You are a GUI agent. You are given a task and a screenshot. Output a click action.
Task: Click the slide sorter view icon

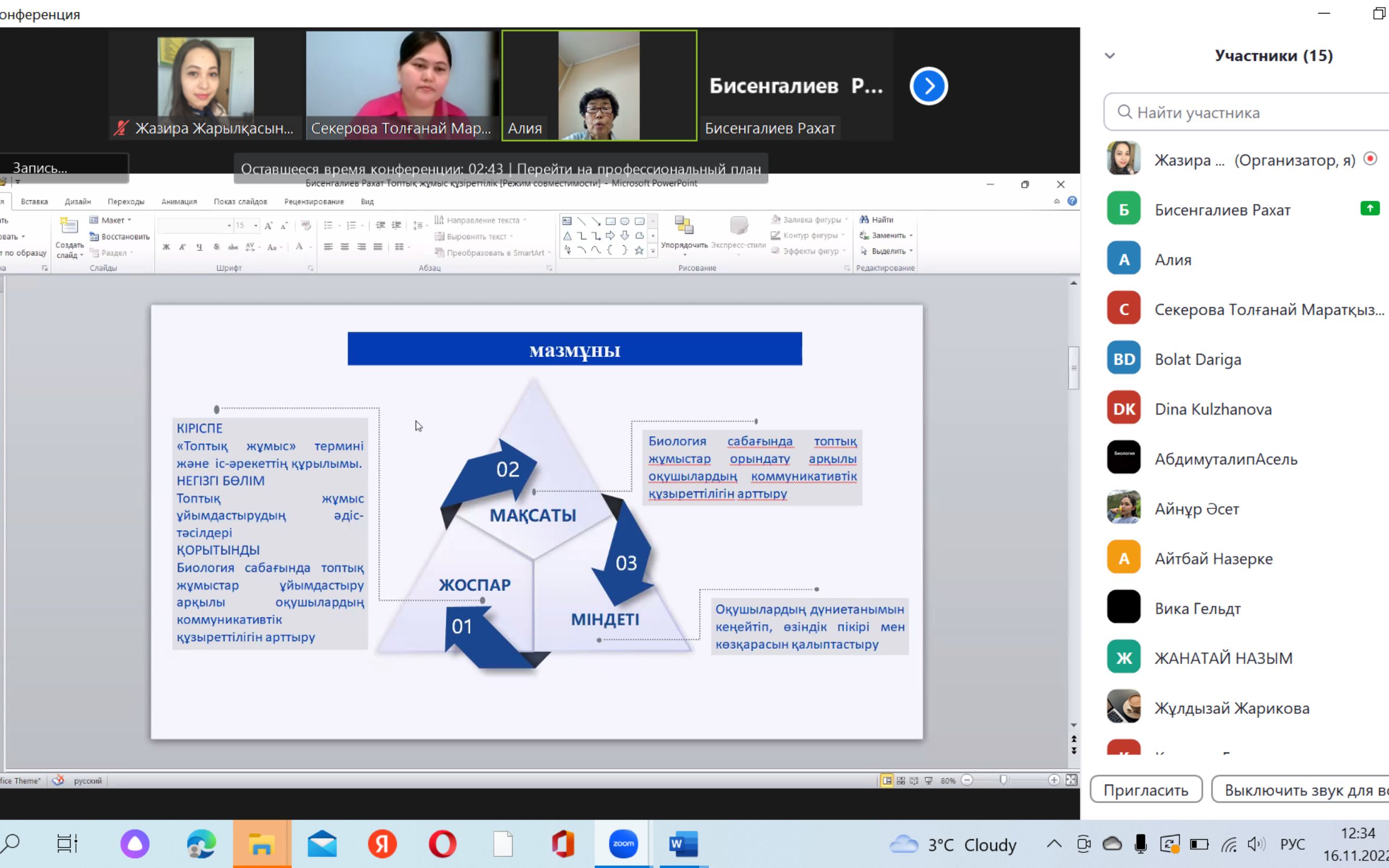901,780
